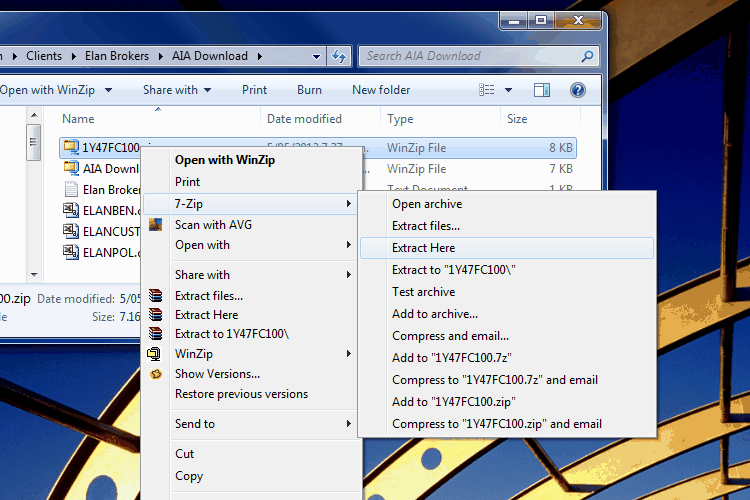Select Add to "1Y47FC100.7z"
750x500 pixels.
tap(452, 358)
